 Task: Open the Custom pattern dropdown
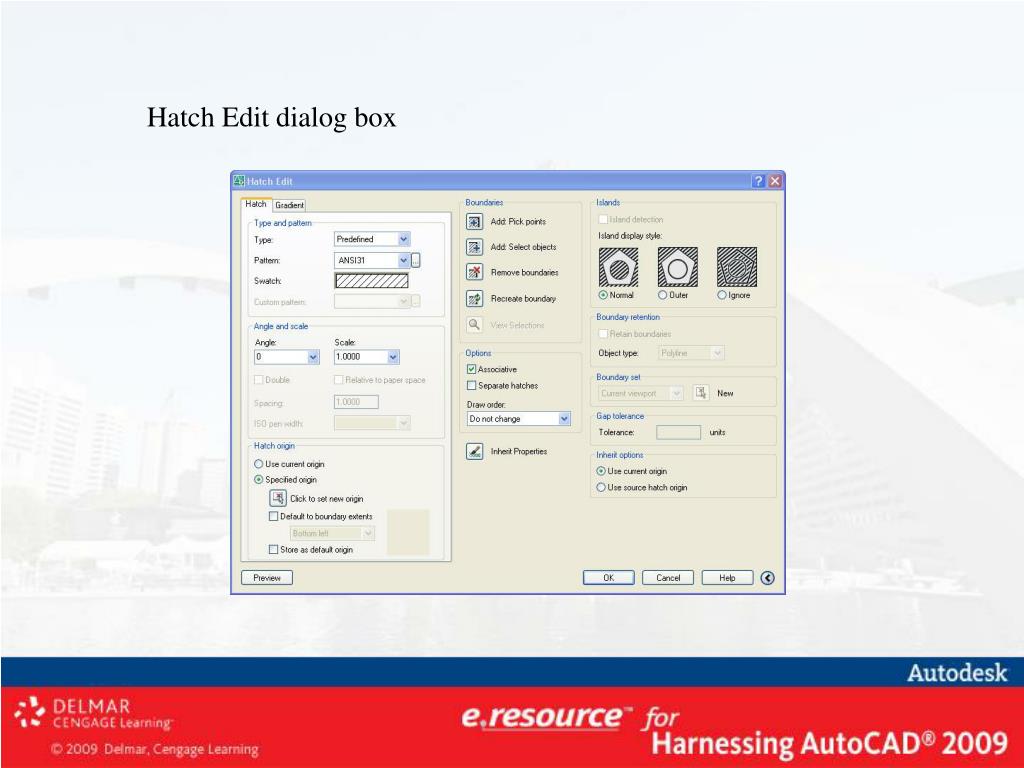tap(372, 302)
